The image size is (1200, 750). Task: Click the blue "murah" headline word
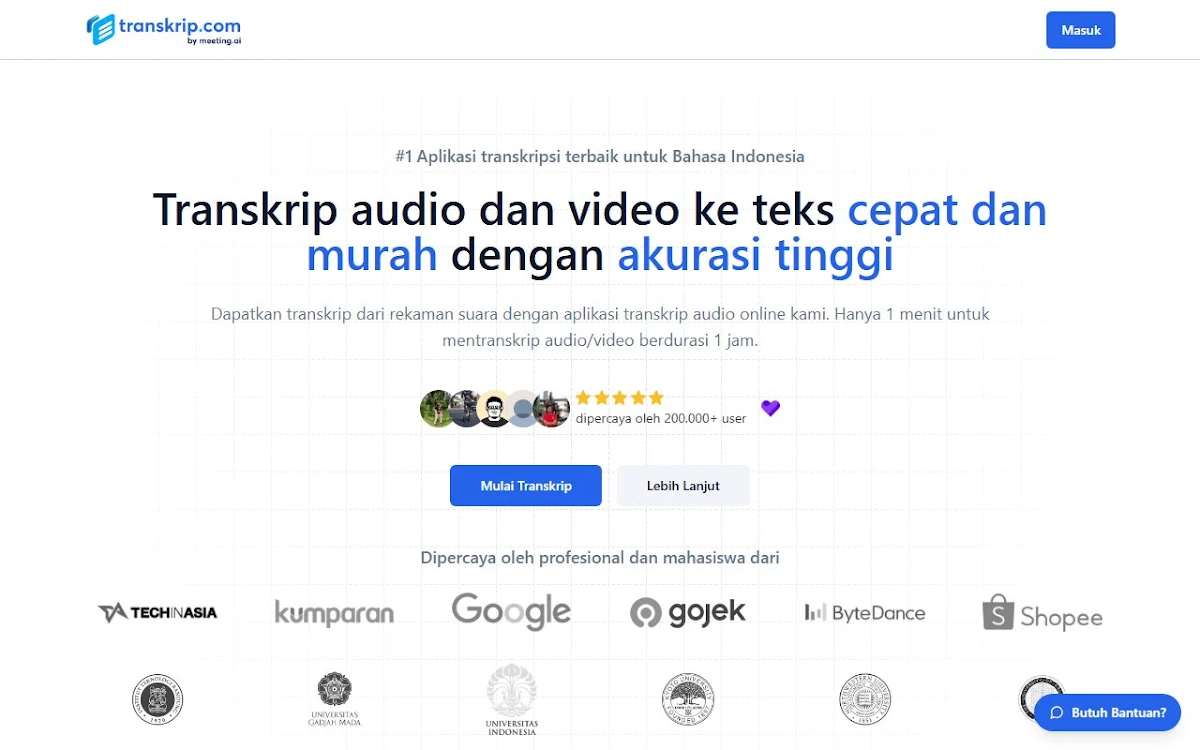point(372,256)
